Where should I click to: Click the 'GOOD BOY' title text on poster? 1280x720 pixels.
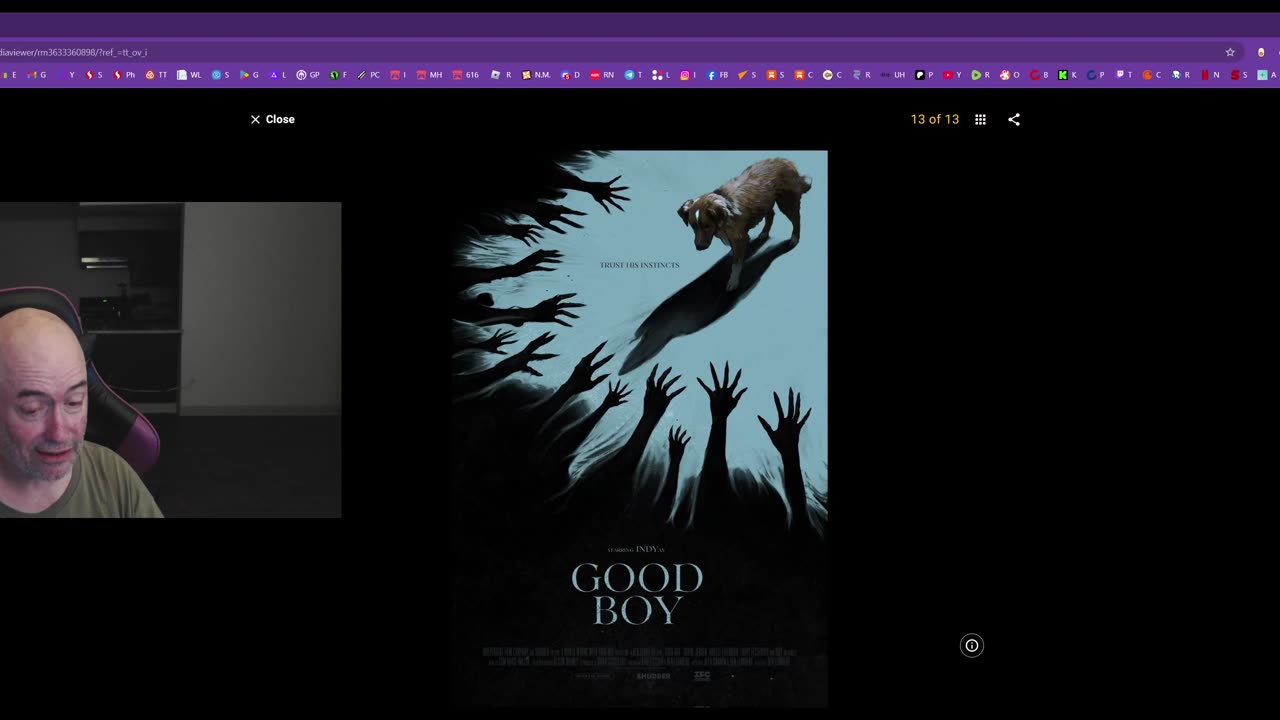point(637,594)
